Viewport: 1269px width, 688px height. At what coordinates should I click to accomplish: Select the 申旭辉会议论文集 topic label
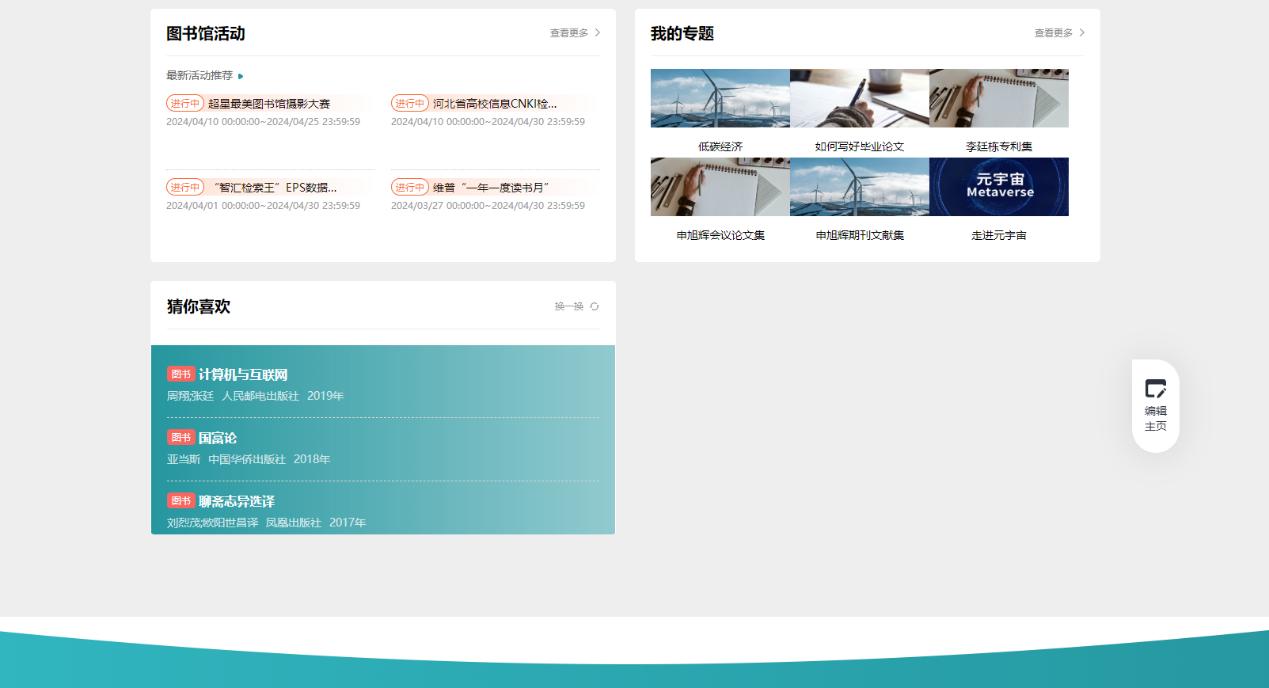click(720, 236)
